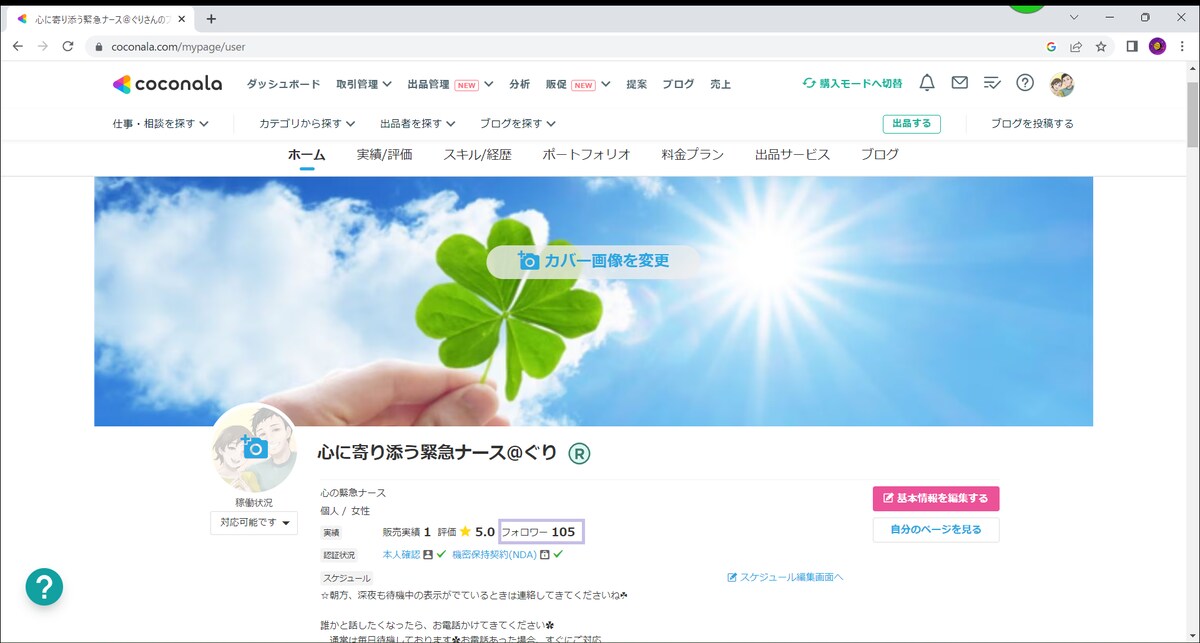Screen dimensions: 1200x643
Task: Select the ホーム profile tab
Action: [307, 155]
